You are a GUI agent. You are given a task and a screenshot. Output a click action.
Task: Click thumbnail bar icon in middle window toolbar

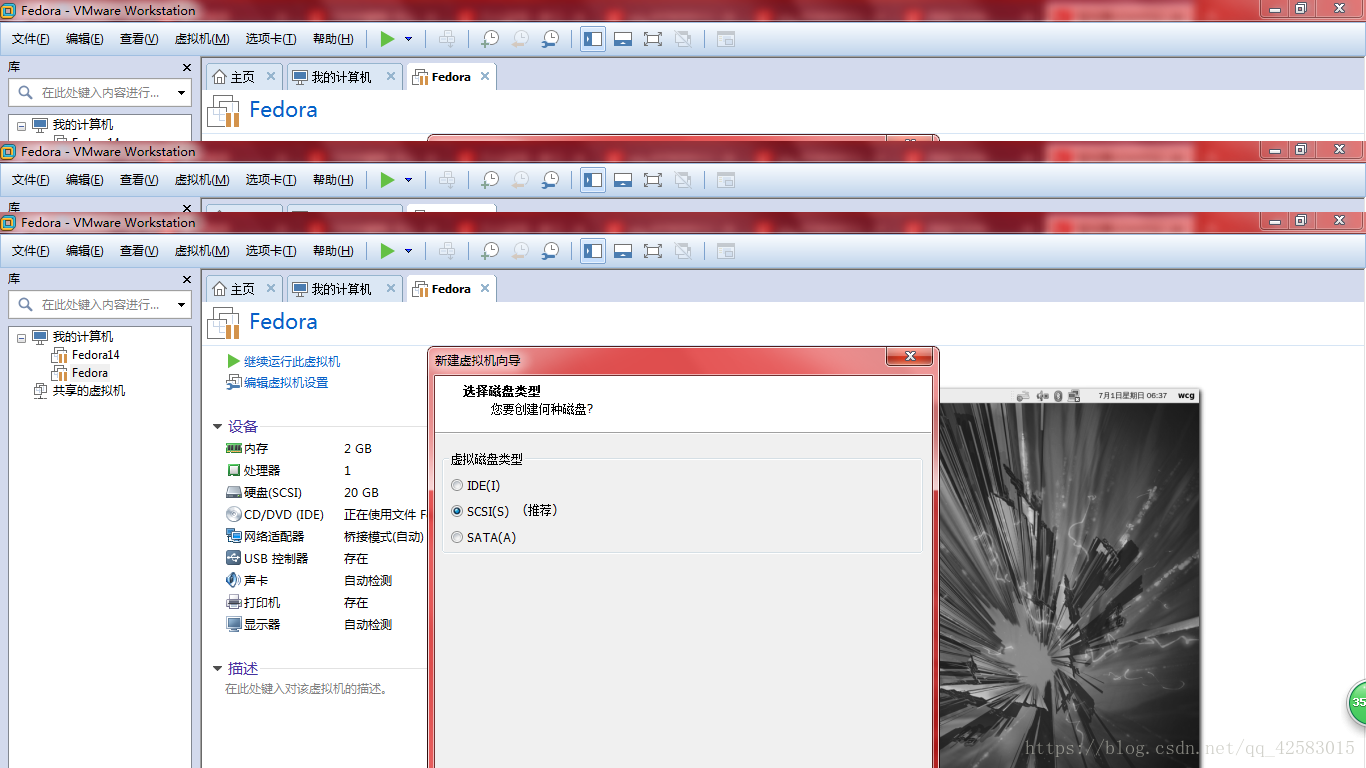(x=623, y=180)
